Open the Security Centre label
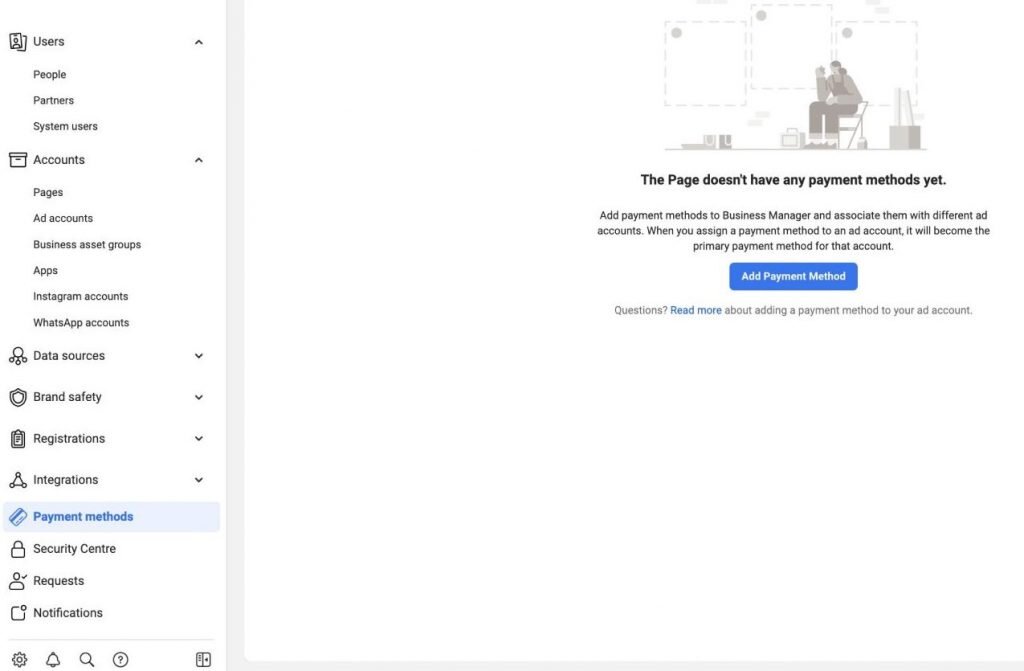Image resolution: width=1024 pixels, height=671 pixels. coord(74,549)
